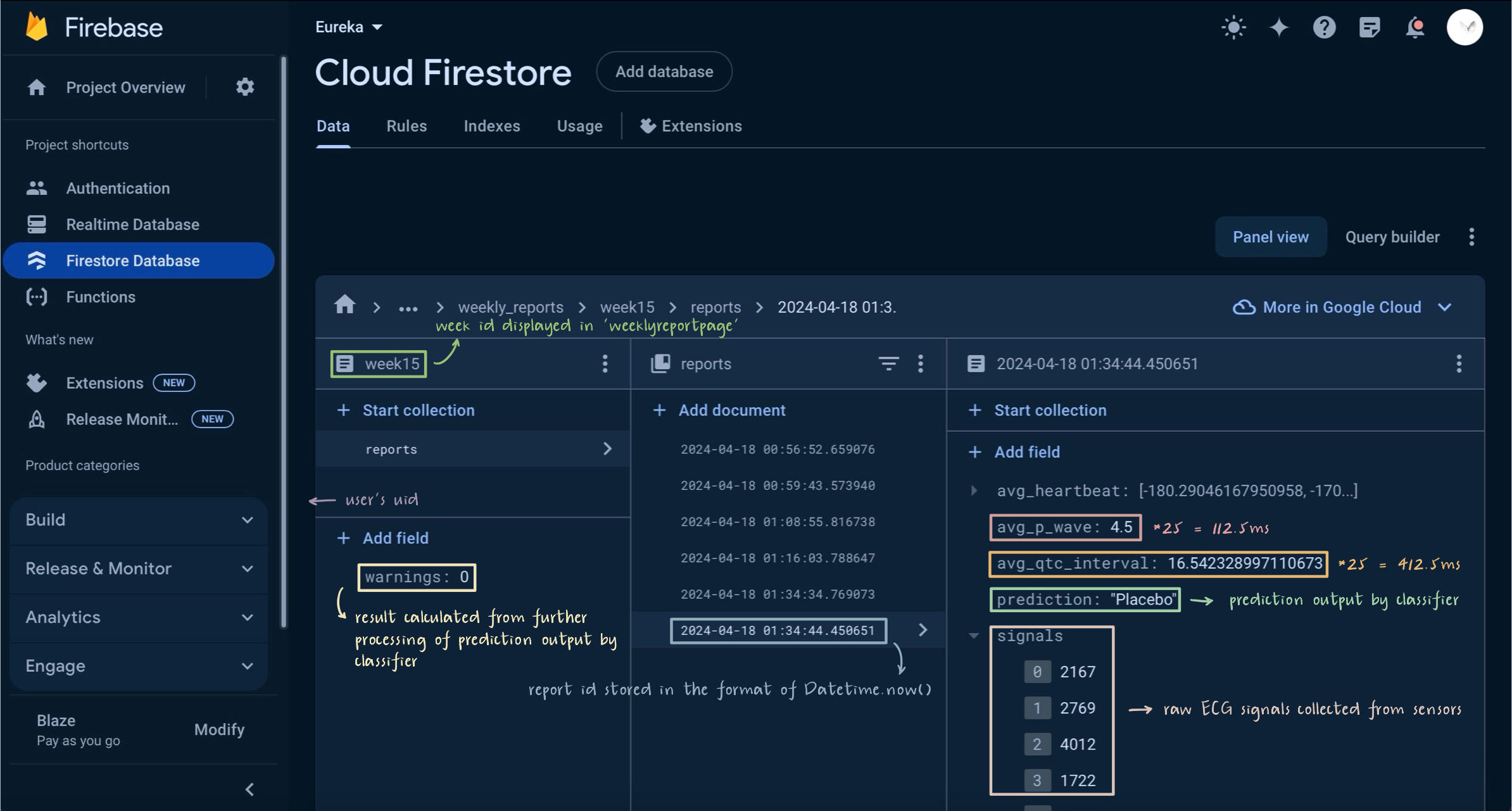Screen dimensions: 1512x811
Task: Open the Indexes tab
Action: [x=491, y=126]
